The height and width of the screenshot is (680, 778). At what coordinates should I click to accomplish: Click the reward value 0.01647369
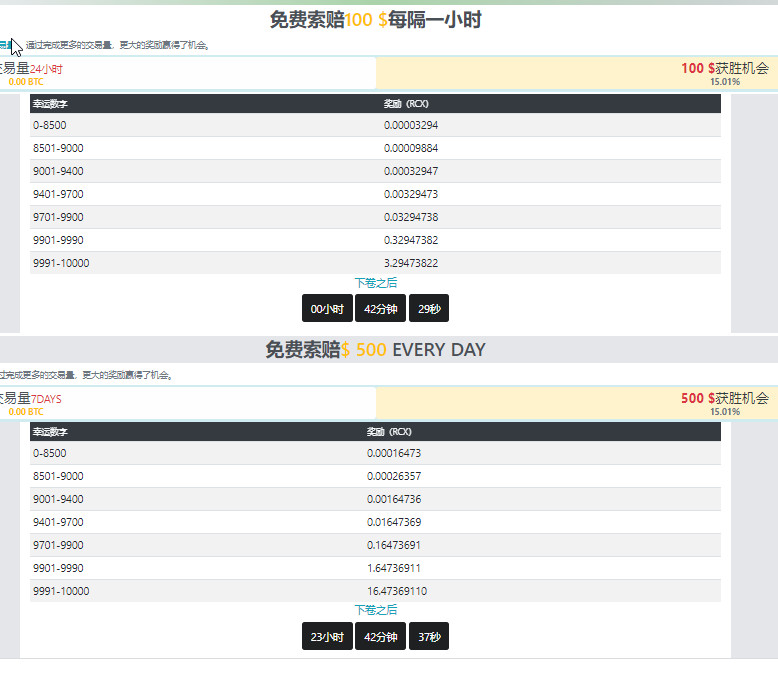394,523
